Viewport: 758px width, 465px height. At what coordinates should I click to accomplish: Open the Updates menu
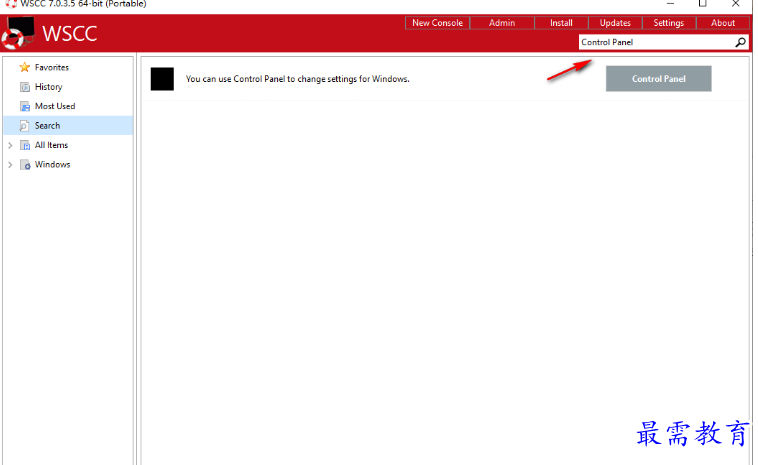coord(615,23)
